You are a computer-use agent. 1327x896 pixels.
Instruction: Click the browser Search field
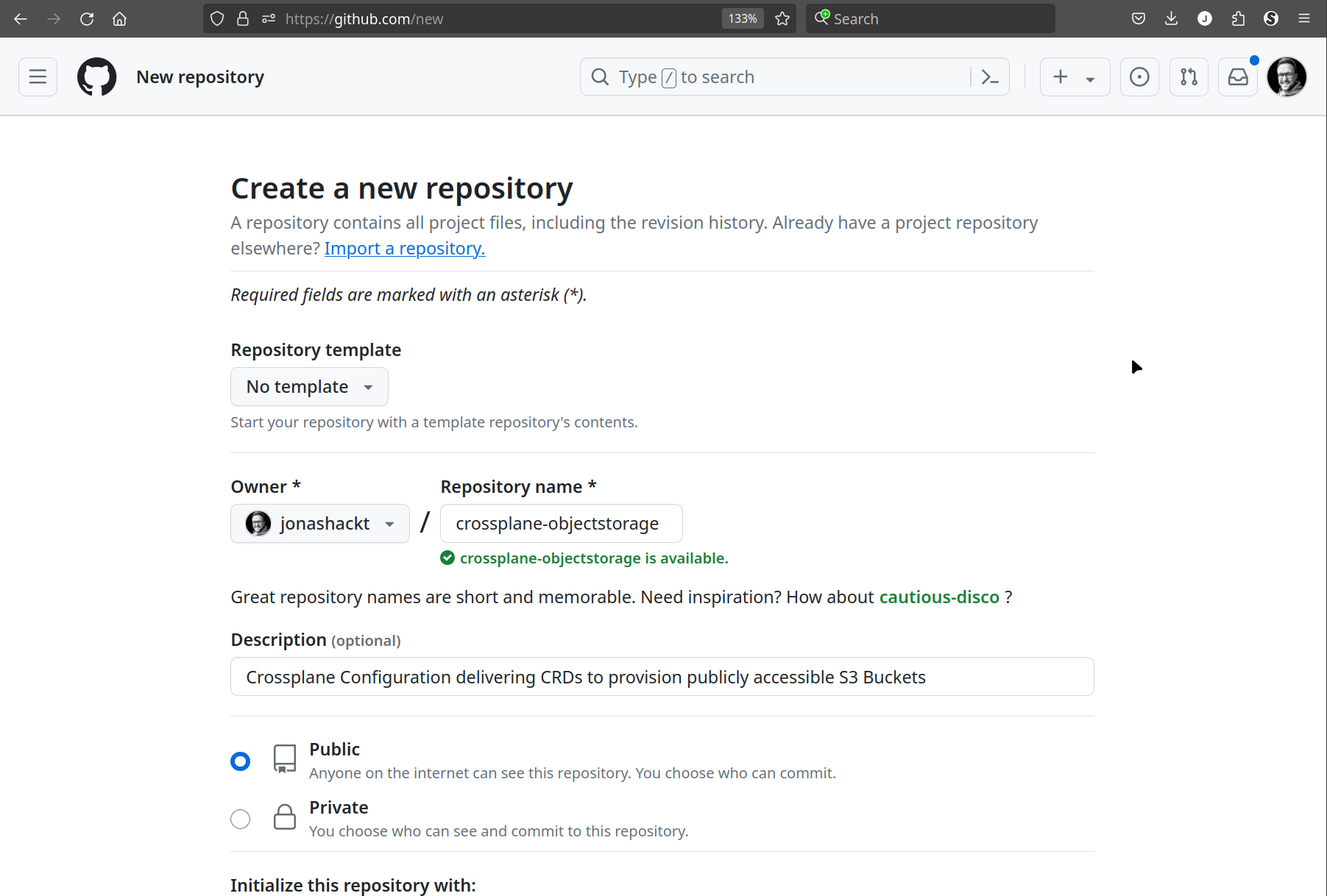click(x=930, y=19)
